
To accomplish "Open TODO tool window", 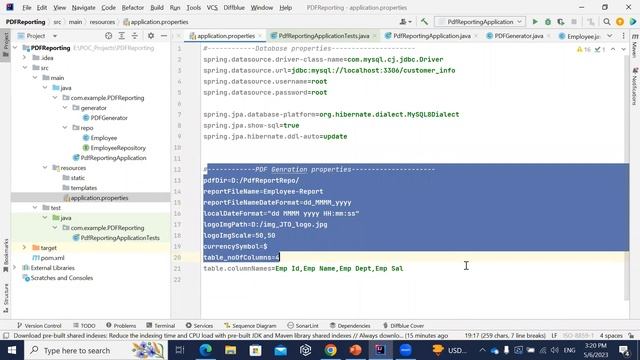I will [84, 326].
